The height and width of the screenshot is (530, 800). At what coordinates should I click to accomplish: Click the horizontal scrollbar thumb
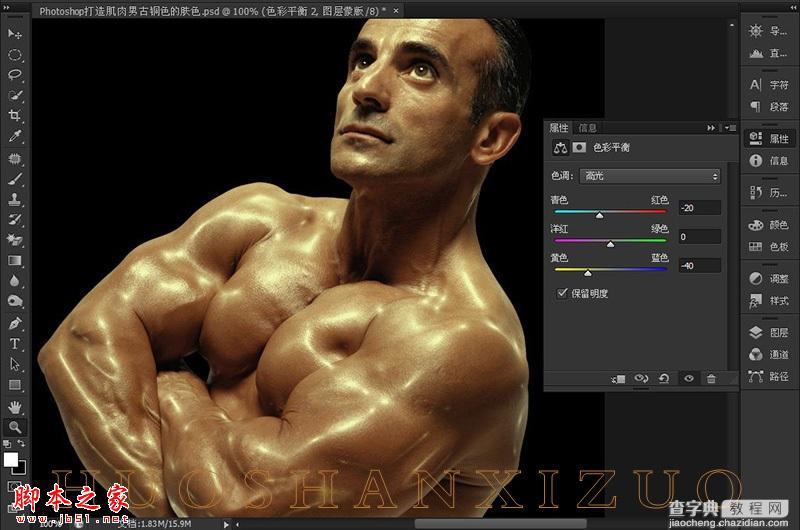(x=500, y=524)
